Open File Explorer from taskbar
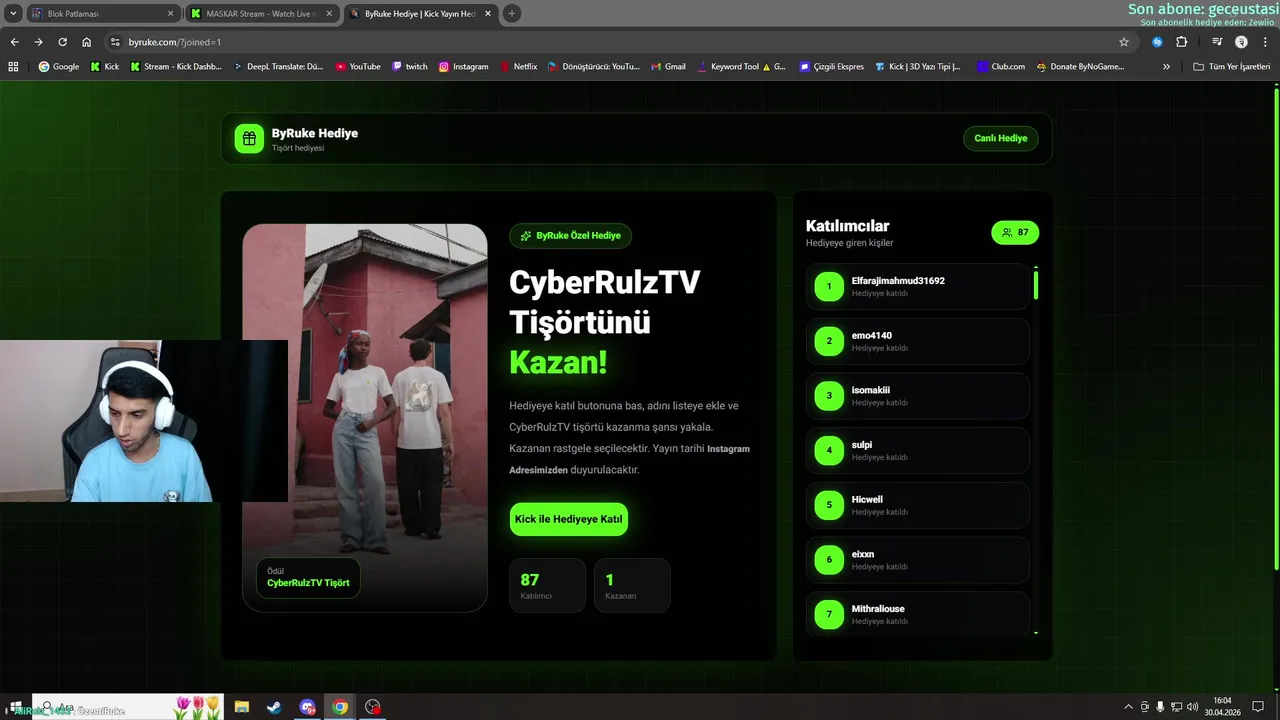The image size is (1280, 720). 242,707
